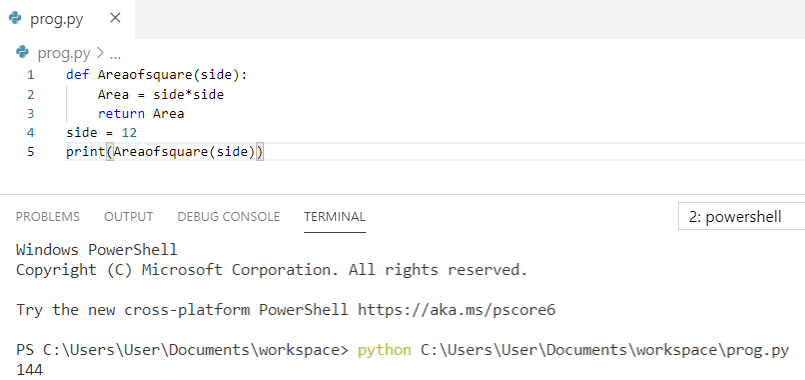Click 'Windows PowerShell' terminal header text
The width and height of the screenshot is (805, 380).
coord(97,250)
